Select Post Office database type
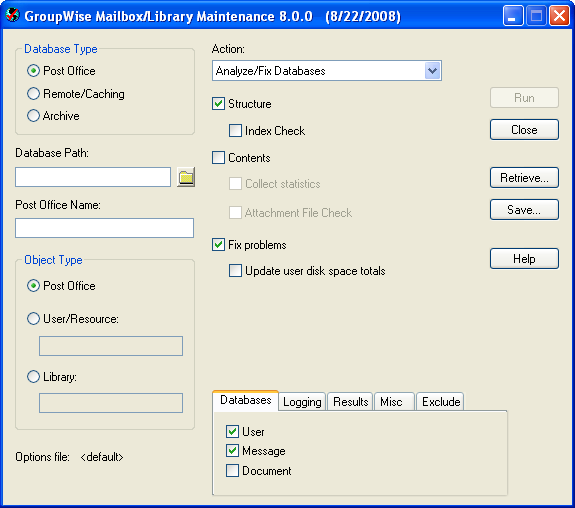575x508 pixels. click(x=33, y=70)
